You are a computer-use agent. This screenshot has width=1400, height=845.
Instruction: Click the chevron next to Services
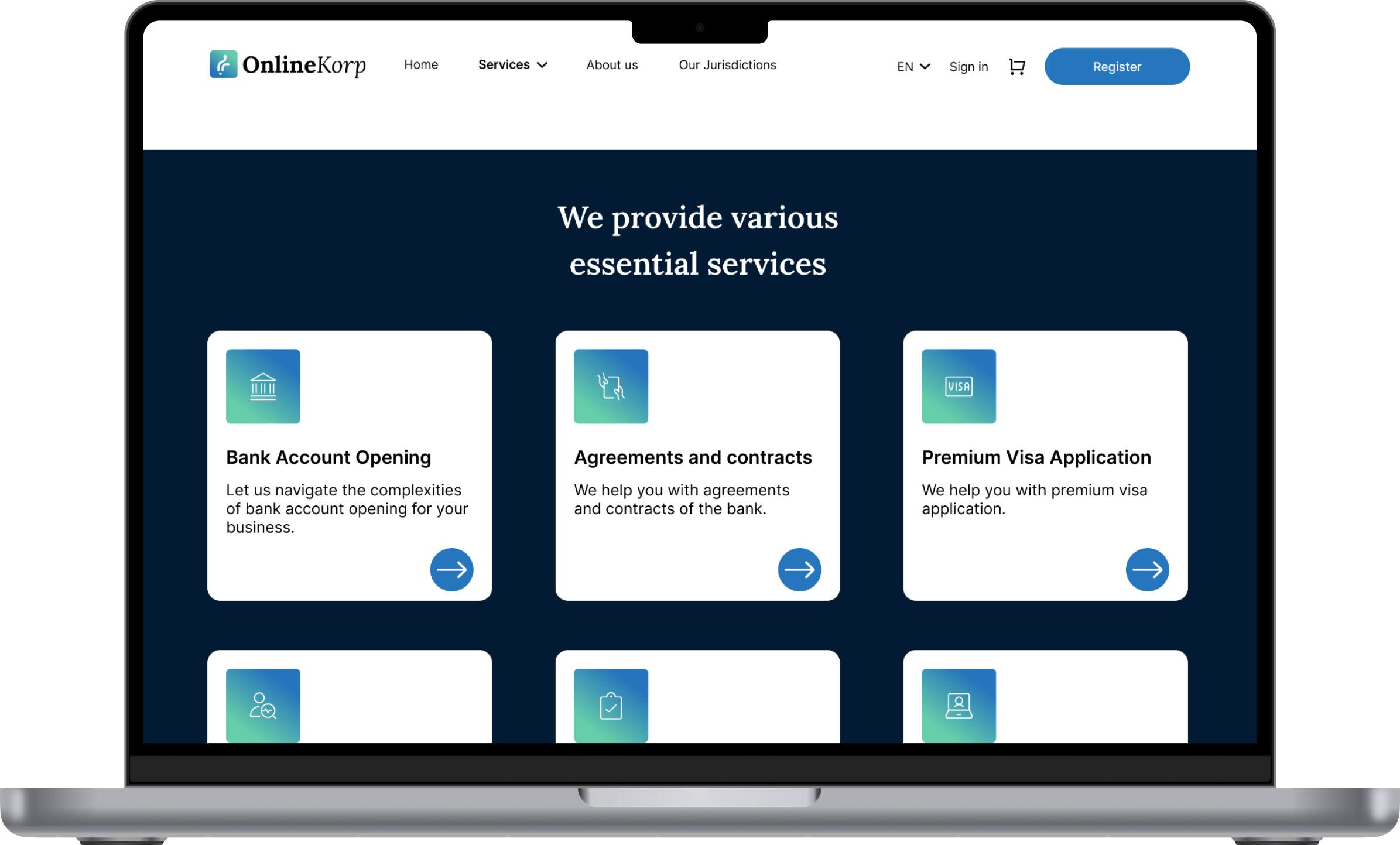tap(542, 65)
